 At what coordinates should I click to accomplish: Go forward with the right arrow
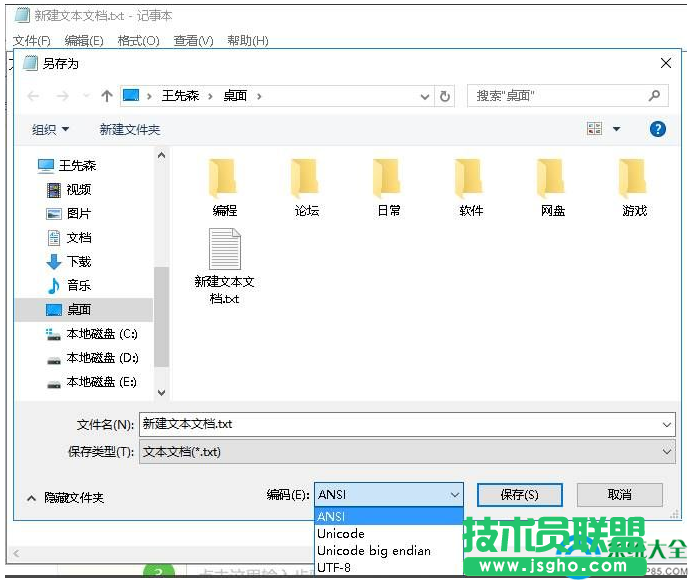point(63,96)
